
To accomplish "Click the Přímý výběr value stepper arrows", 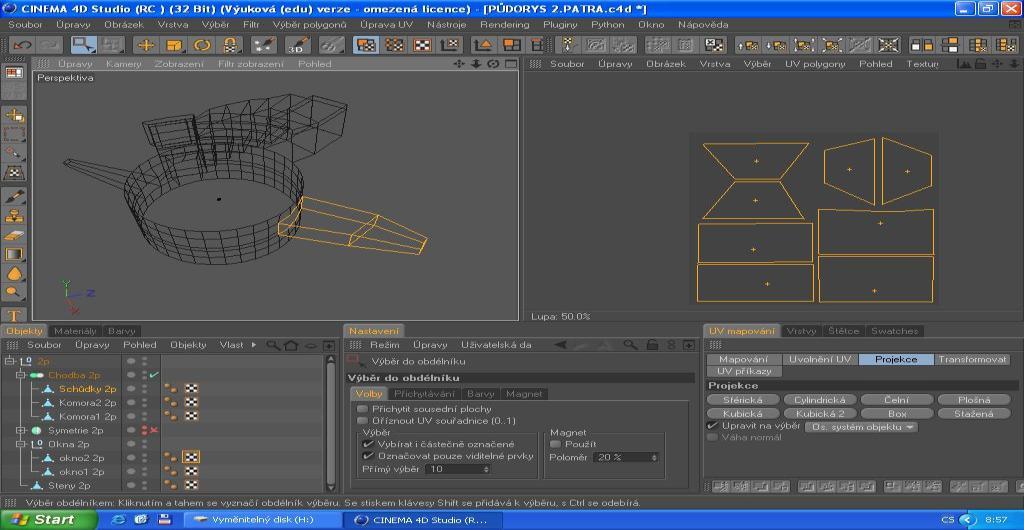I will 486,469.
